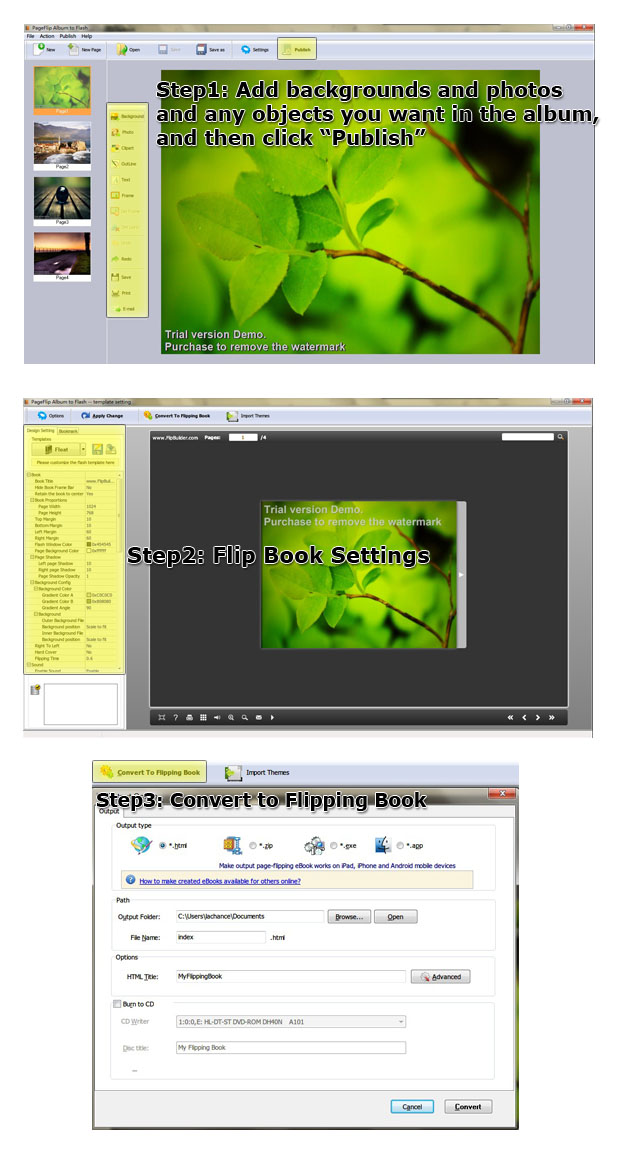The width and height of the screenshot is (620, 1170).
Task: Switch to the Bookmark tab
Action: 68,431
